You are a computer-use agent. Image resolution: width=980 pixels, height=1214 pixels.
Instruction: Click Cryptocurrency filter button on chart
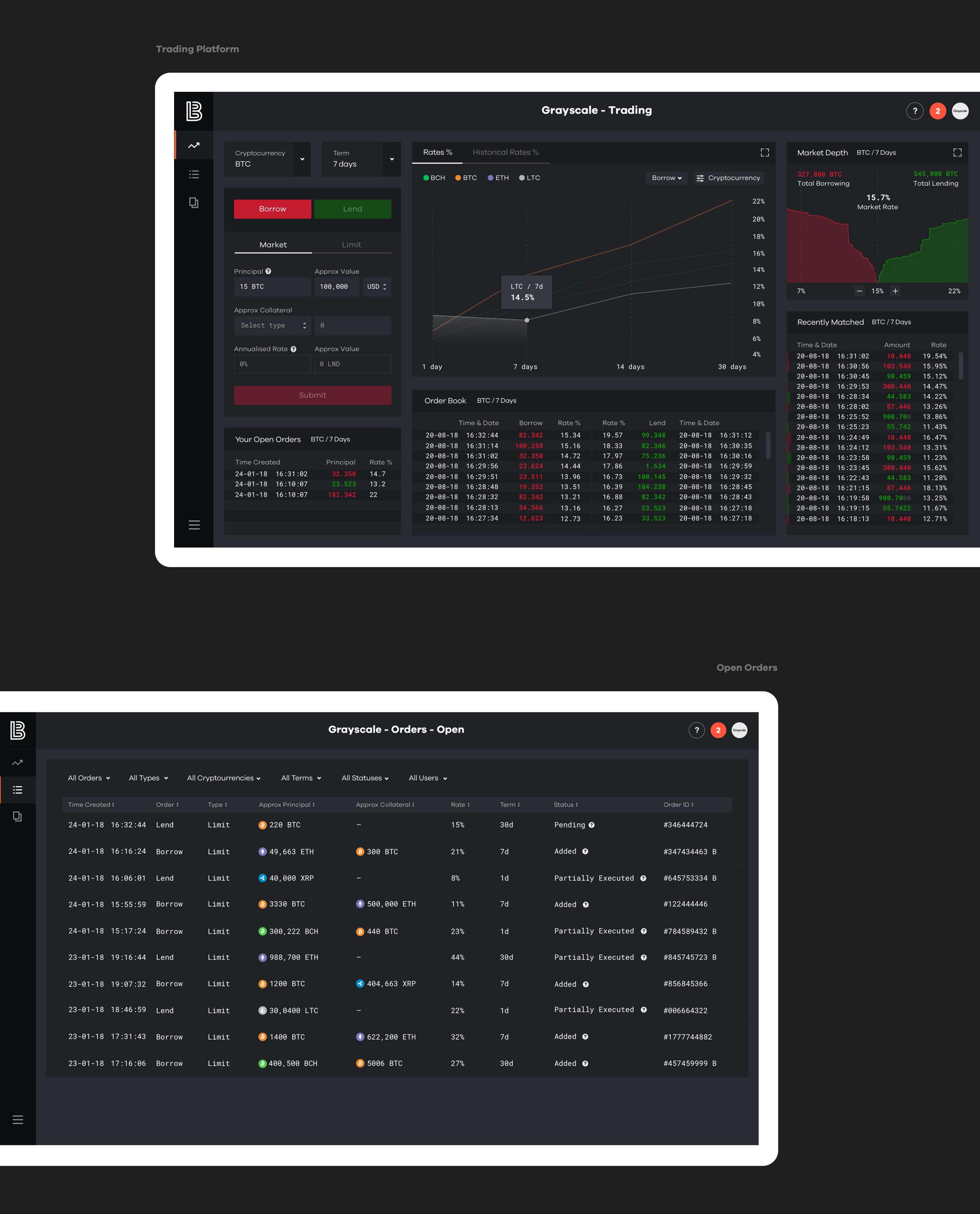[x=729, y=178]
